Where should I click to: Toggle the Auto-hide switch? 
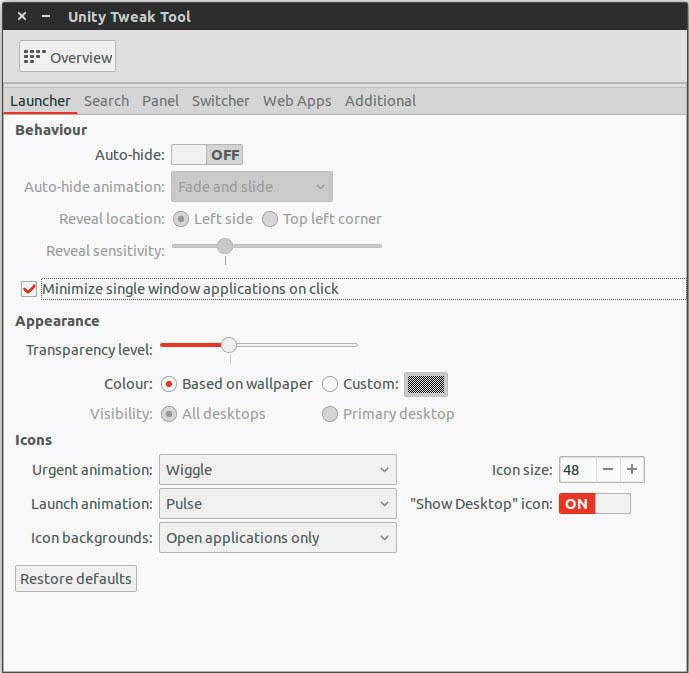point(207,155)
